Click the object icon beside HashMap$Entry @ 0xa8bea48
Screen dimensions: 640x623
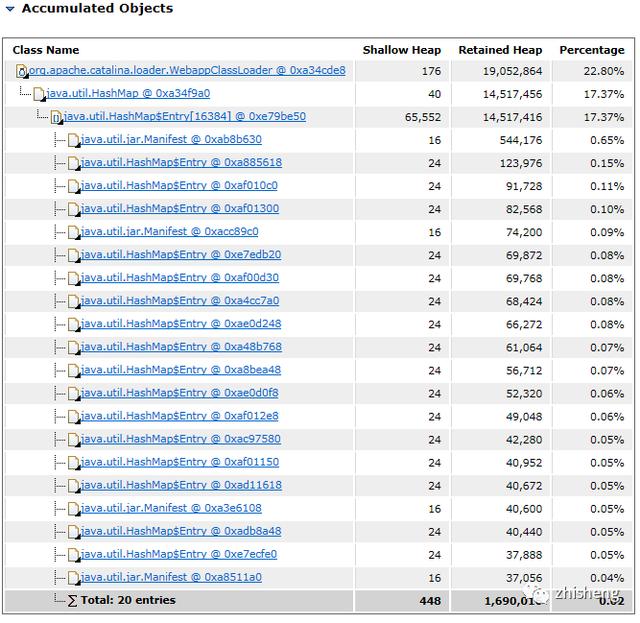point(74,371)
